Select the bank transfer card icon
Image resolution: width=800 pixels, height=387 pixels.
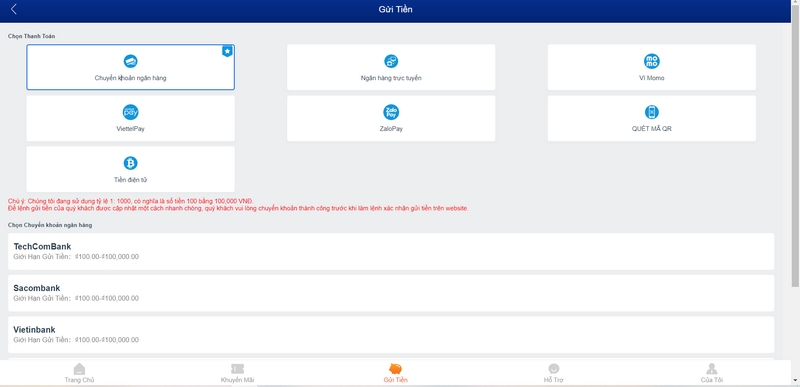click(131, 62)
